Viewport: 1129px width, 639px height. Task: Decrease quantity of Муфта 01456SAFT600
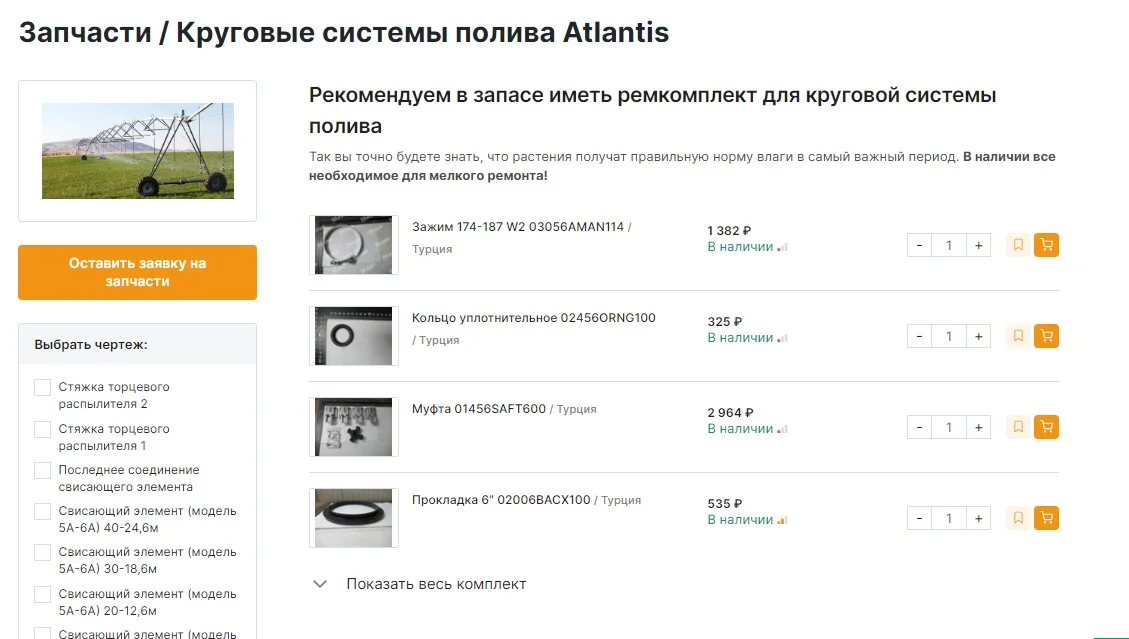click(919, 427)
